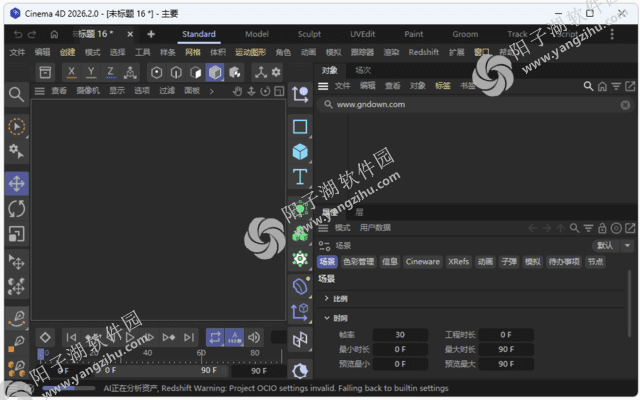Open the search magnifier in left toolbar
The height and width of the screenshot is (400, 640).
point(16,94)
